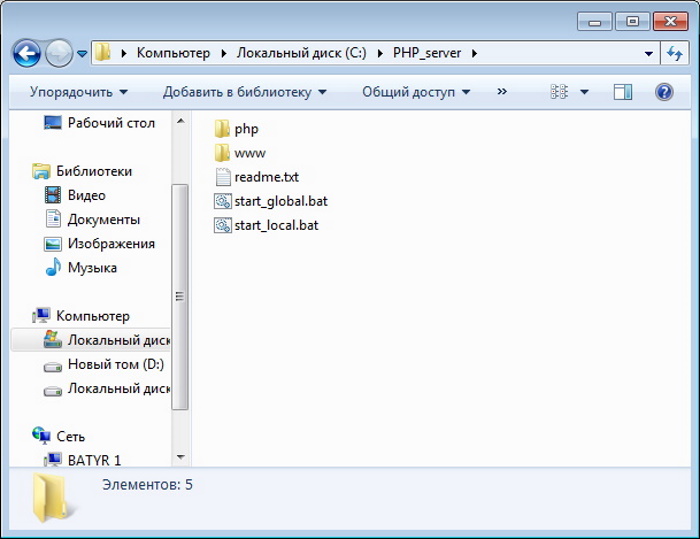
Task: Expand arrow before Компьютер in breadcrumb
Action: click(x=124, y=54)
